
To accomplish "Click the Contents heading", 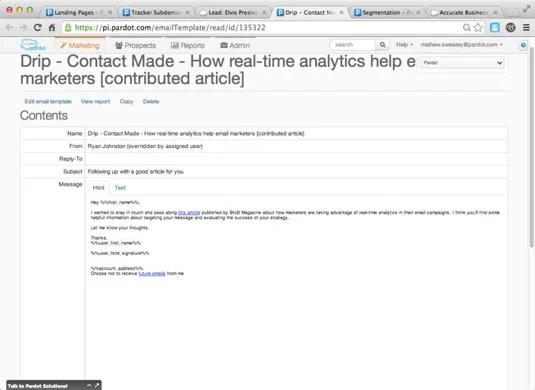I will click(x=44, y=115).
